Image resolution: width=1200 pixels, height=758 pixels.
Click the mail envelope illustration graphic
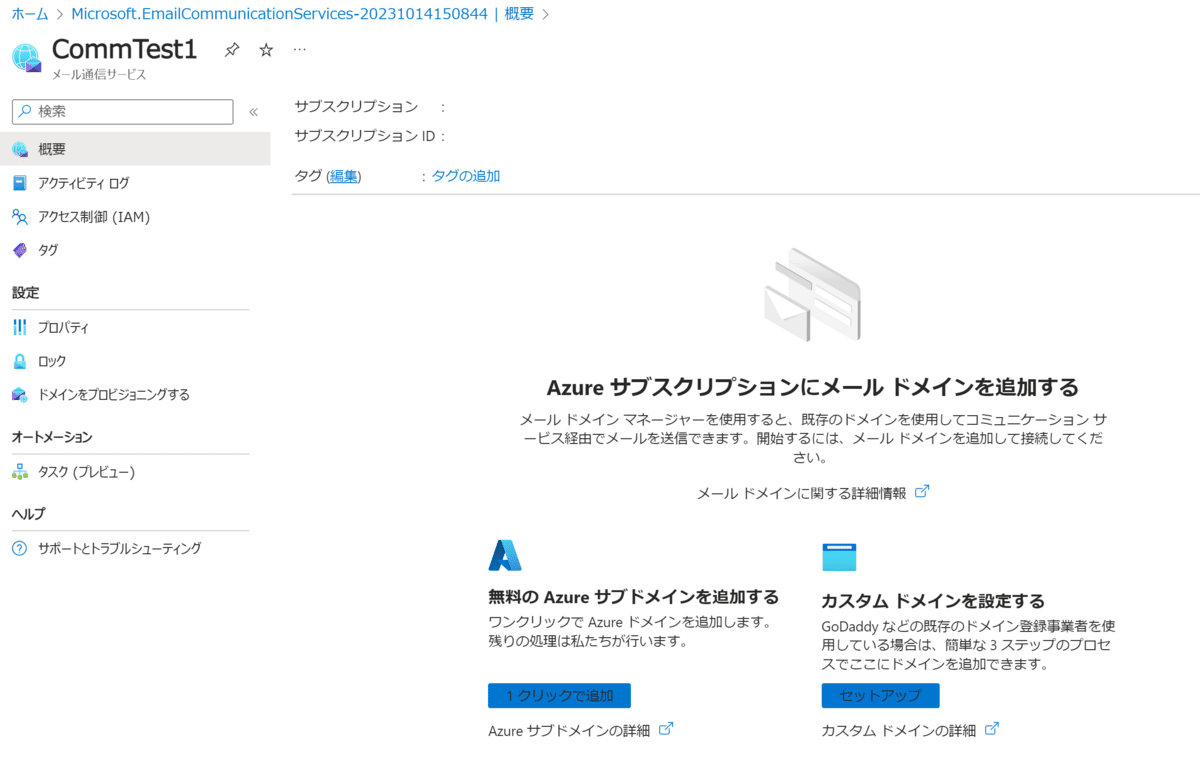point(812,296)
